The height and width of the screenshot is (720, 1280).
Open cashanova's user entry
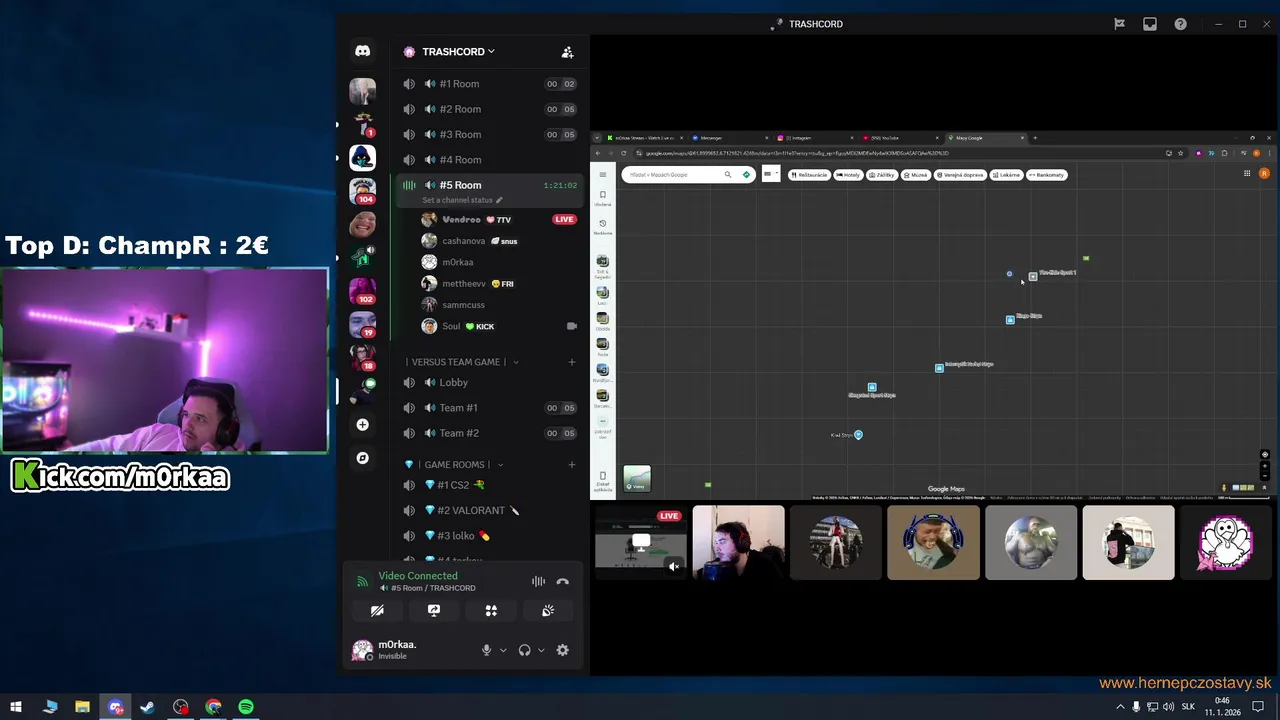click(500, 241)
